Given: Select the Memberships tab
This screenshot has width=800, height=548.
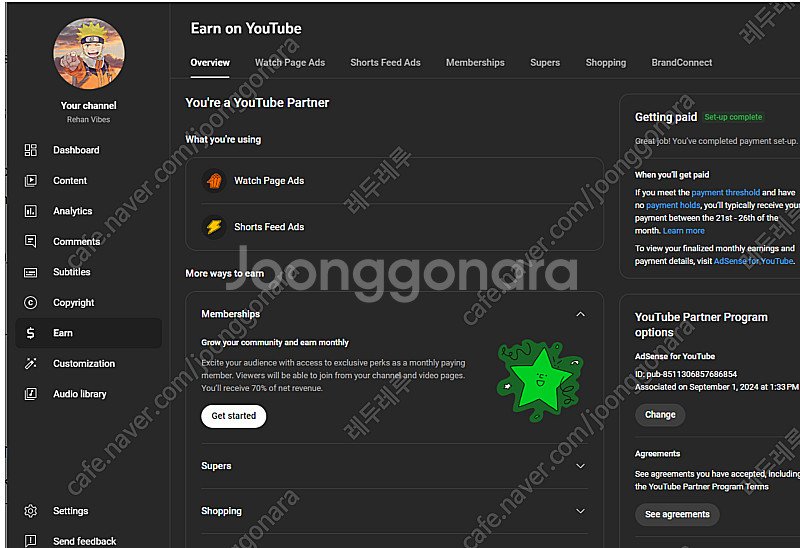Looking at the screenshot, I should coord(475,63).
